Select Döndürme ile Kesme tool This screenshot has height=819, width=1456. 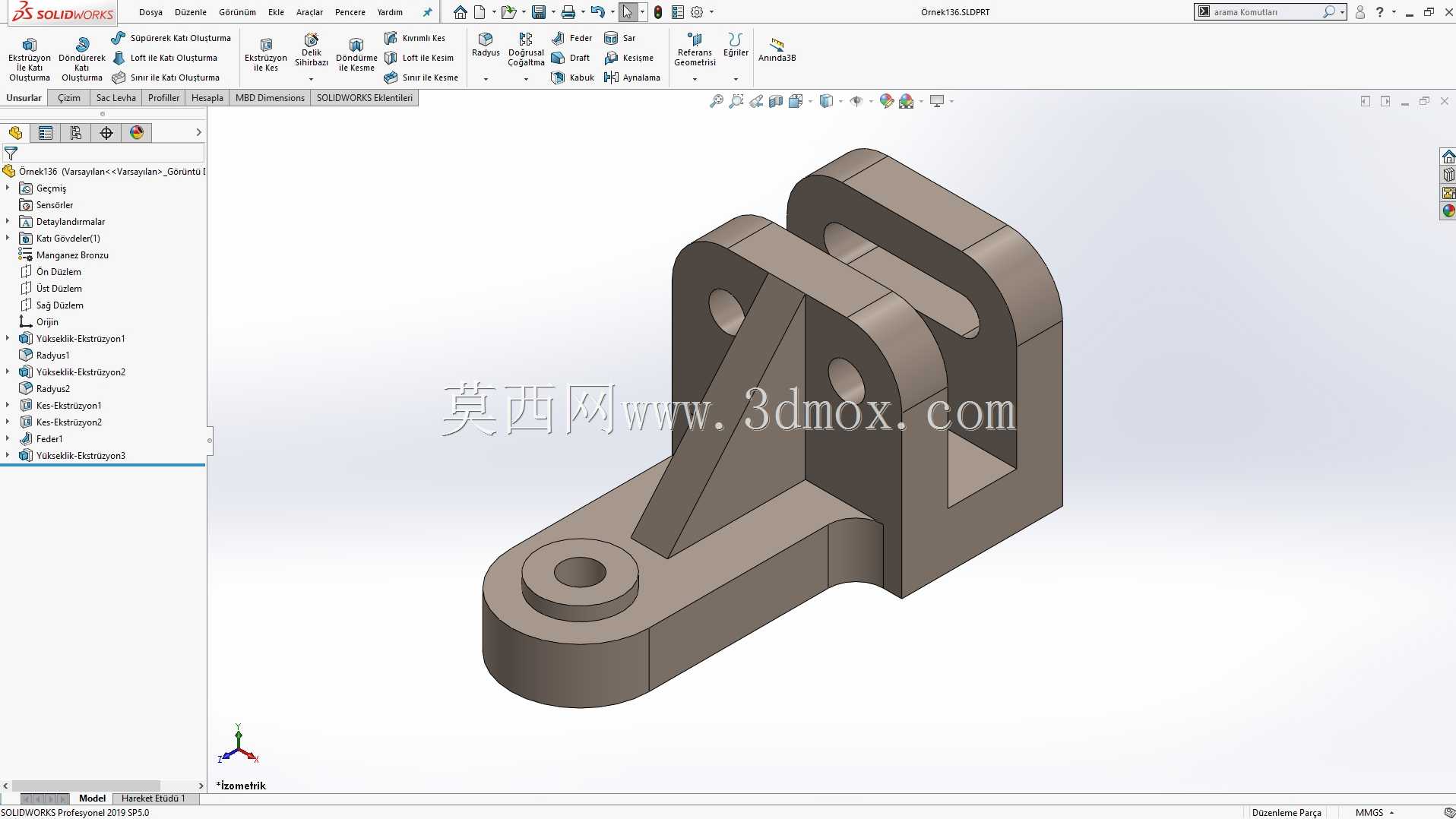click(x=356, y=55)
